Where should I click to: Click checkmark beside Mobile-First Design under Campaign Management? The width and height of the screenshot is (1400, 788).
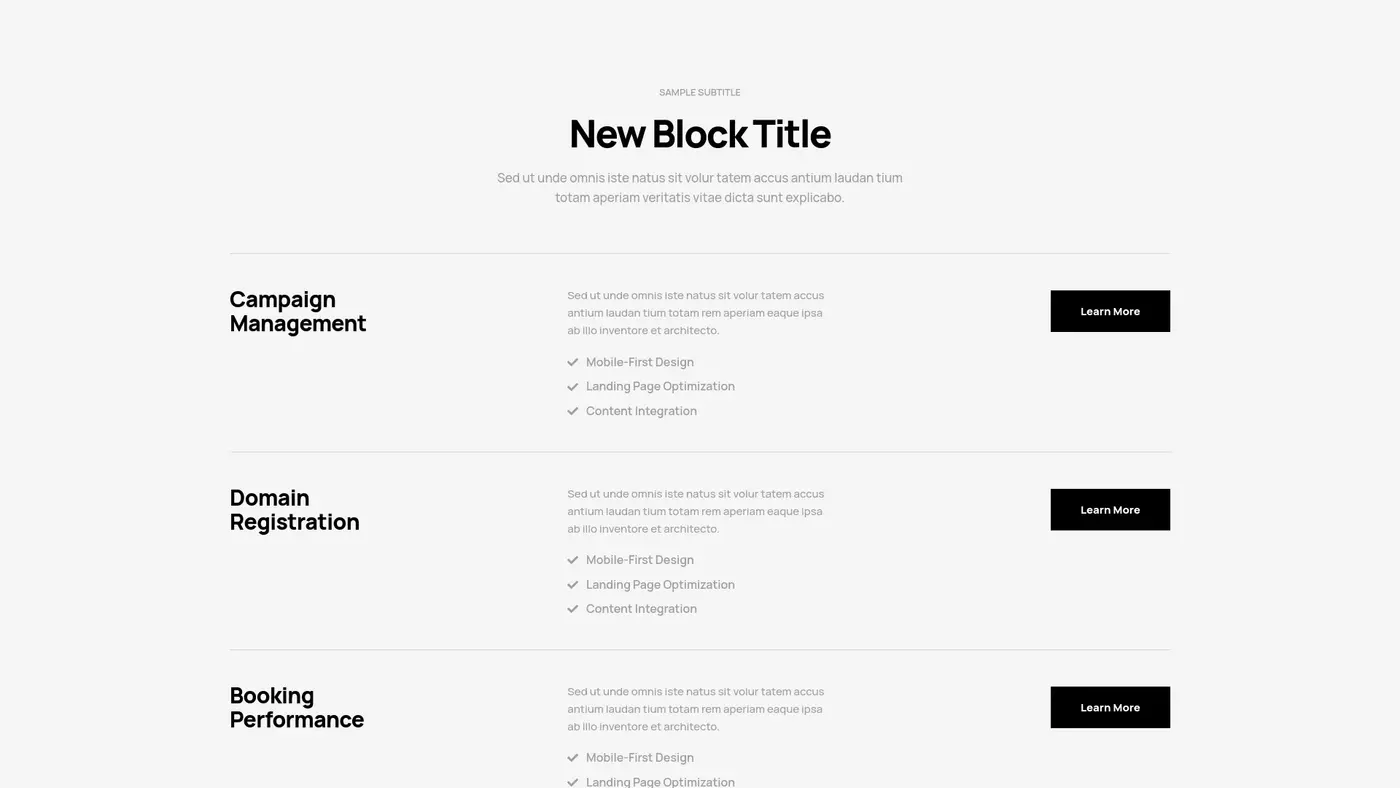click(573, 362)
